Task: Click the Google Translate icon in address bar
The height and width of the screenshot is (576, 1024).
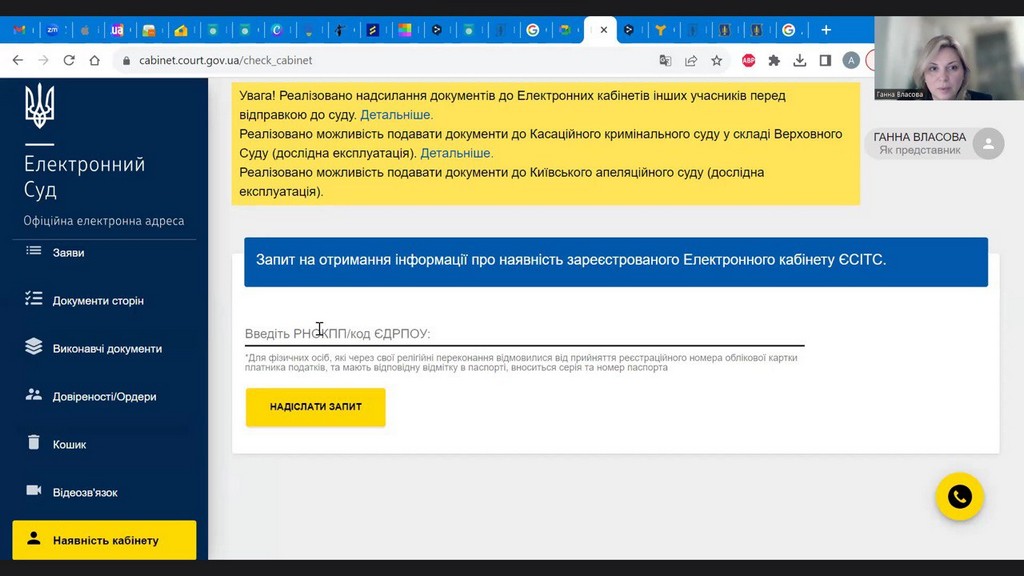Action: tap(665, 60)
